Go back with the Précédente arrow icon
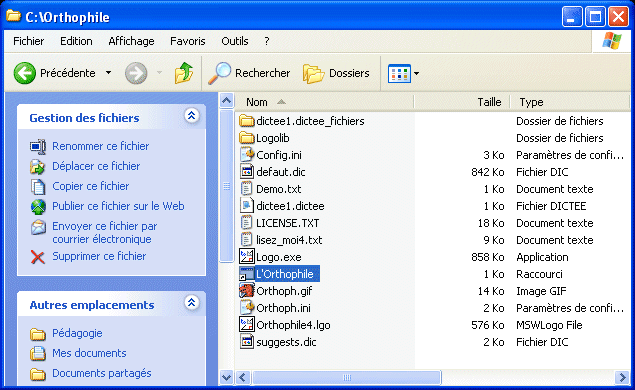This screenshot has height=390, width=635. pyautogui.click(x=25, y=73)
